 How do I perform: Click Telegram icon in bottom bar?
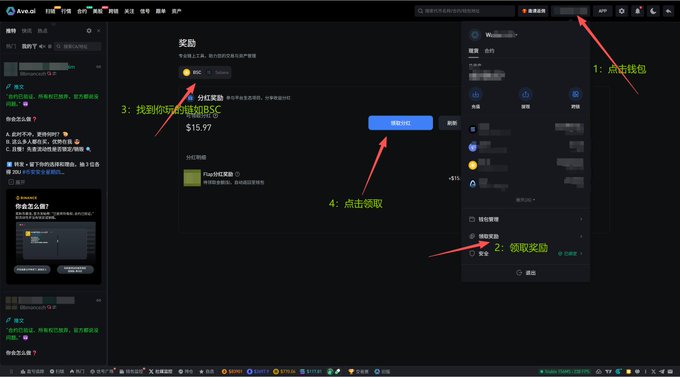(x=662, y=372)
